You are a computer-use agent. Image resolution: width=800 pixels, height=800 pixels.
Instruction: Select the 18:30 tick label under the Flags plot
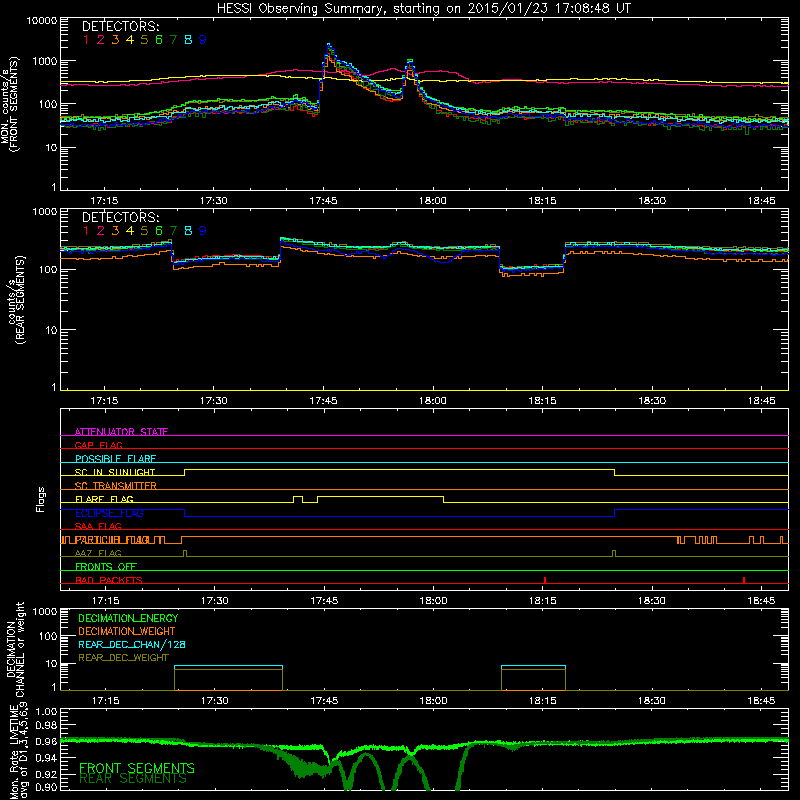pos(652,601)
